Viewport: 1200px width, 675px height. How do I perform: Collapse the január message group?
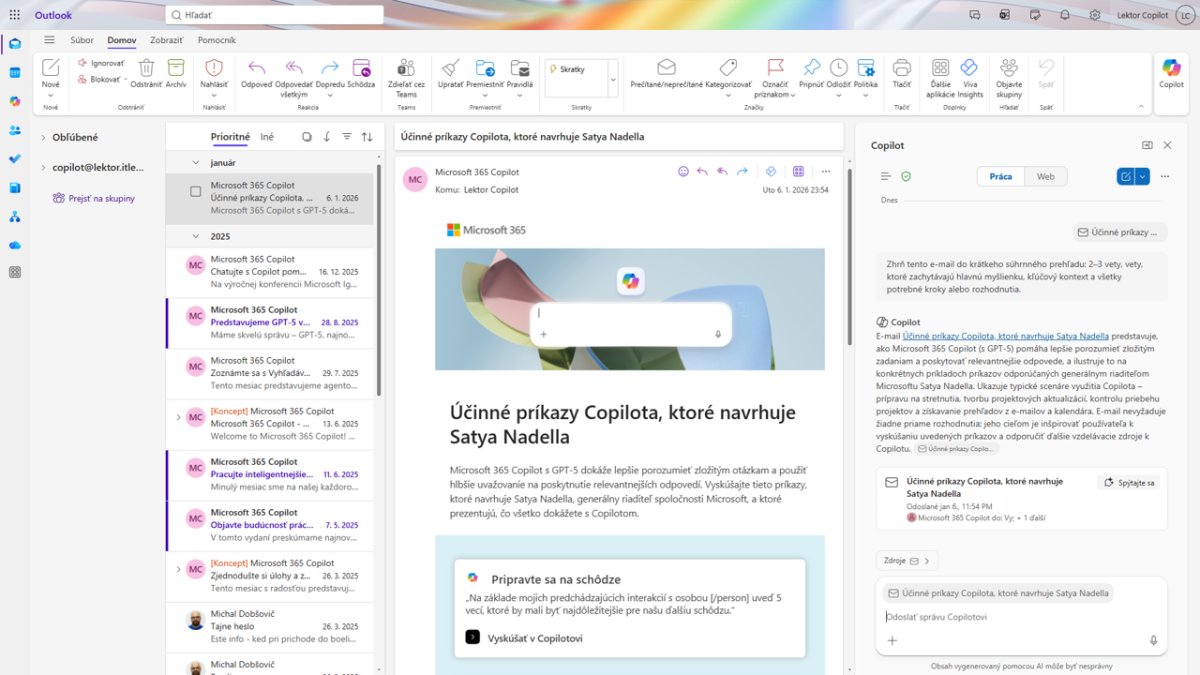coord(195,162)
